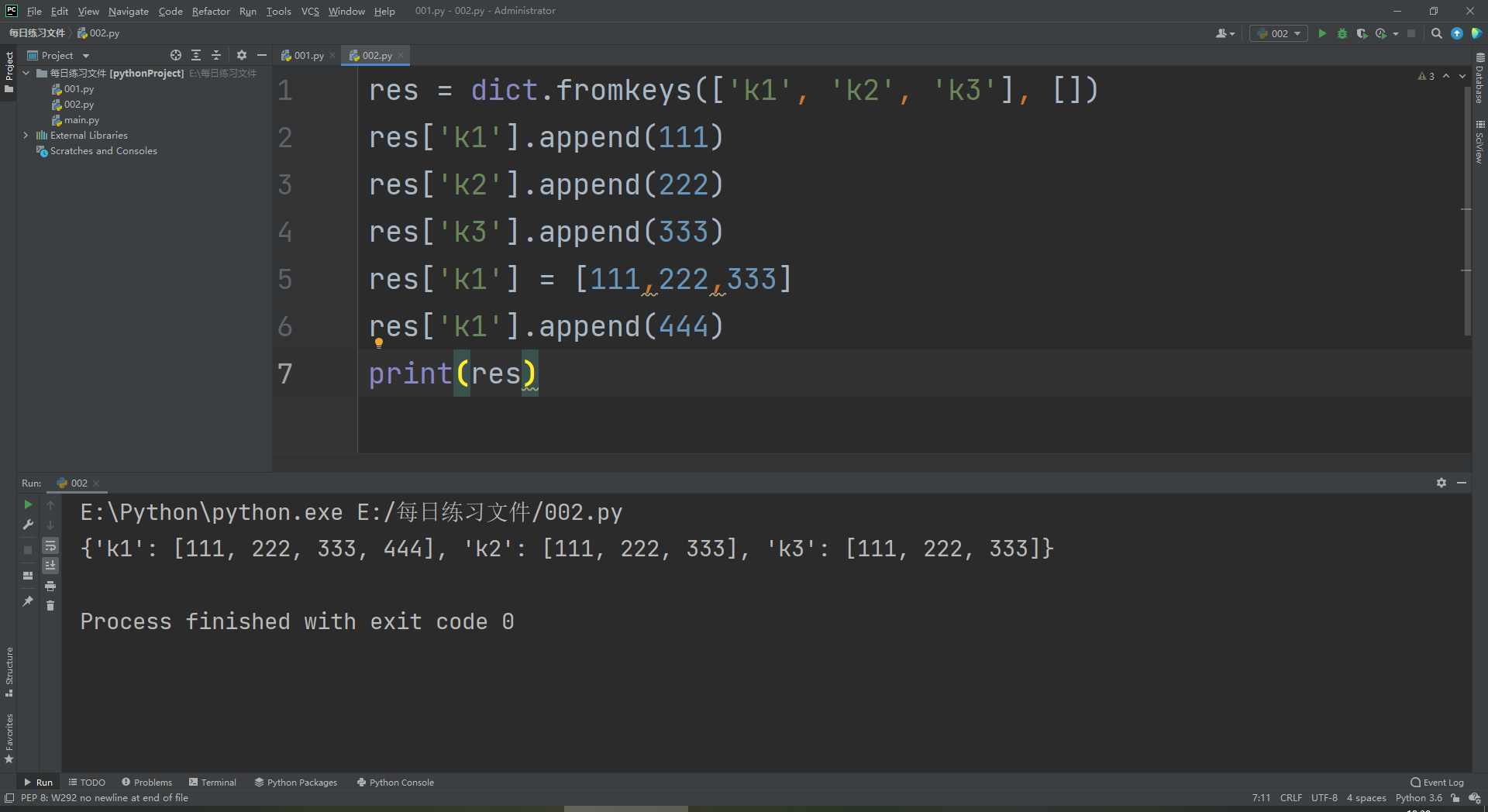Open the SciView side panel
This screenshot has width=1488, height=812.
1479,142
